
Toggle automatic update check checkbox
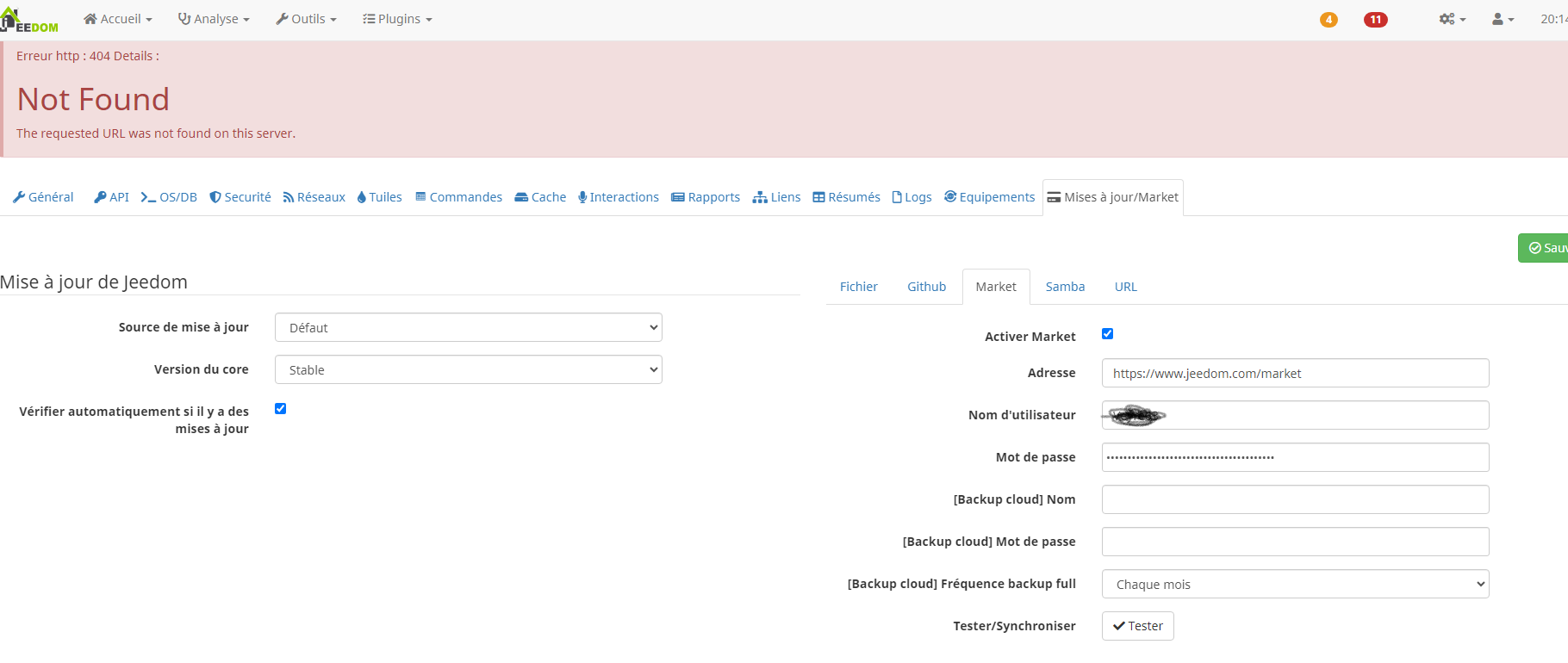[x=281, y=409]
